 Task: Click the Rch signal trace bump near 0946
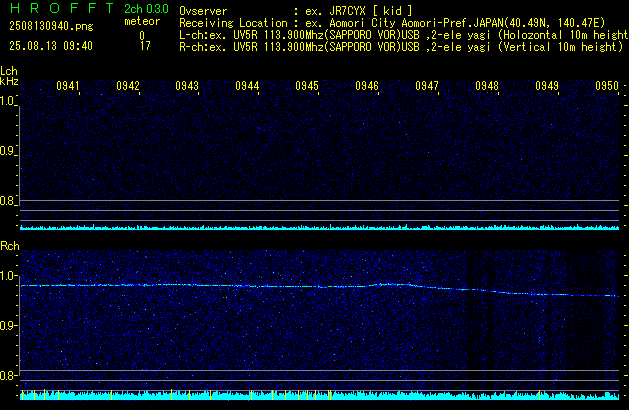391,284
